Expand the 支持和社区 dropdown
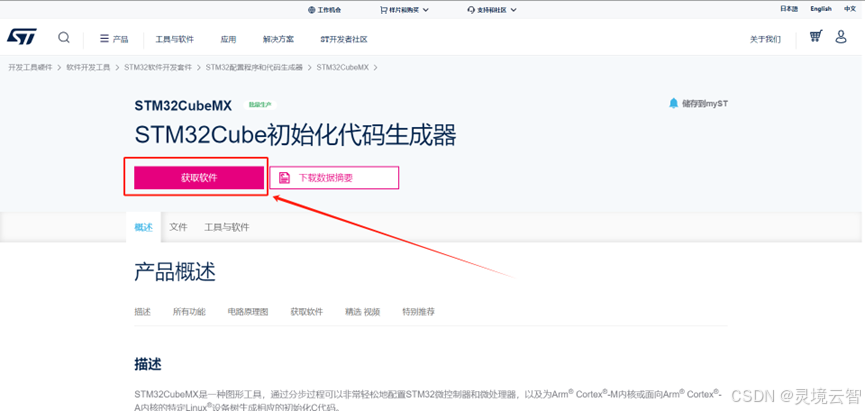This screenshot has height=411, width=865. click(492, 9)
